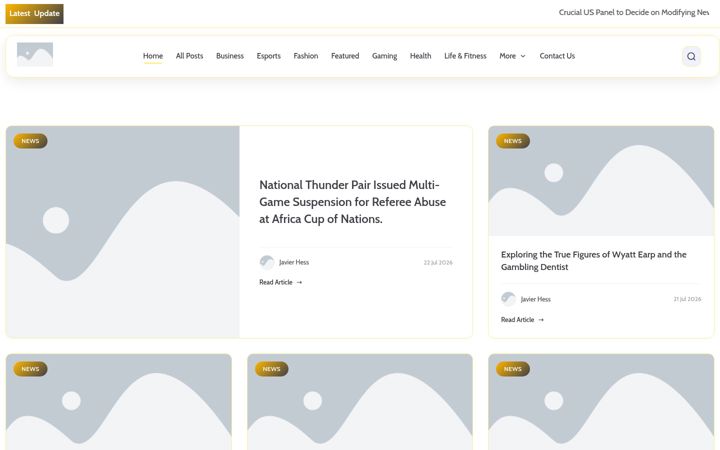Click arrow icon beside Wyatt Earp Read Article
The width and height of the screenshot is (720, 450).
pos(541,320)
